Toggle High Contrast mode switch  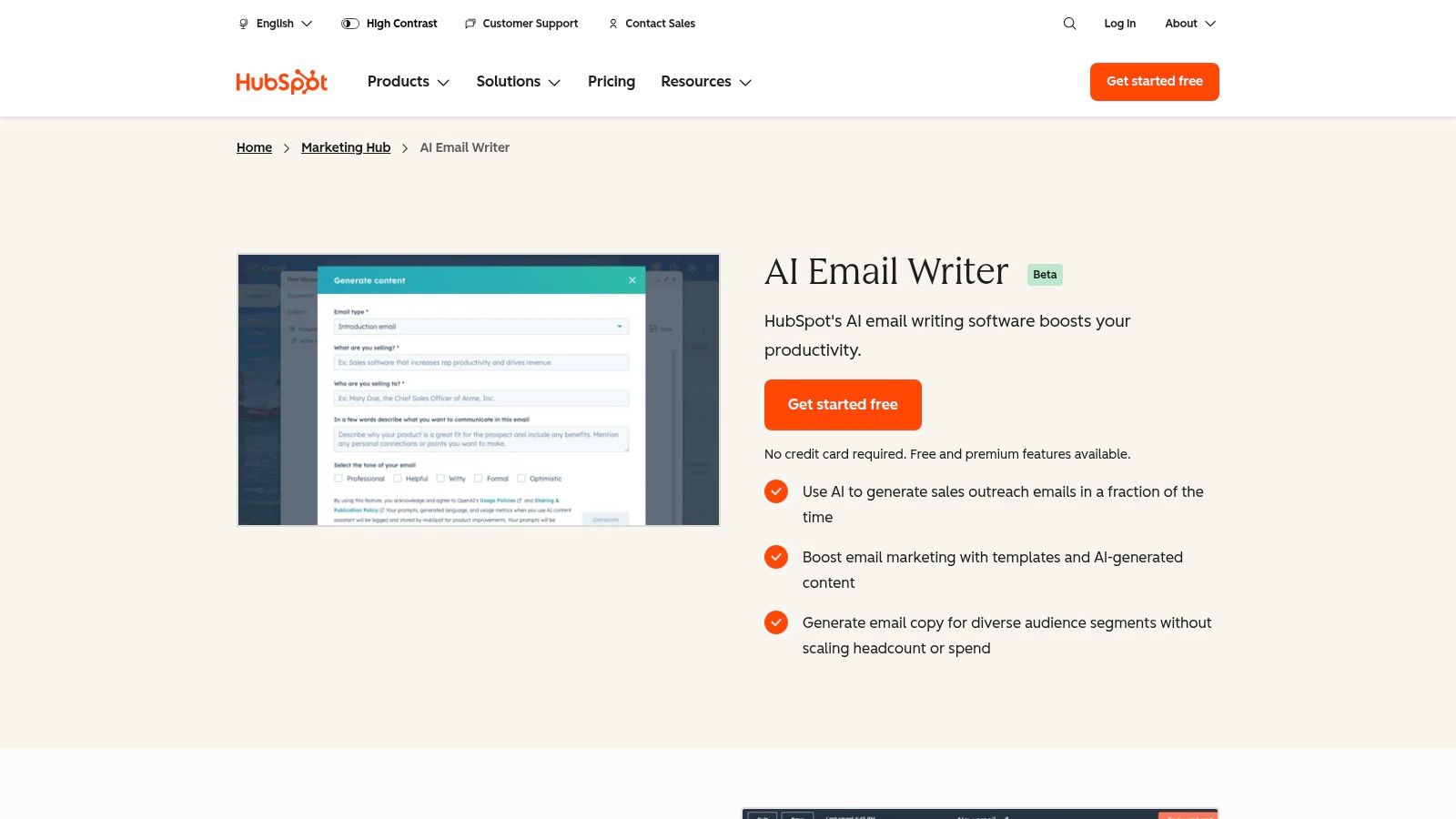pyautogui.click(x=350, y=24)
